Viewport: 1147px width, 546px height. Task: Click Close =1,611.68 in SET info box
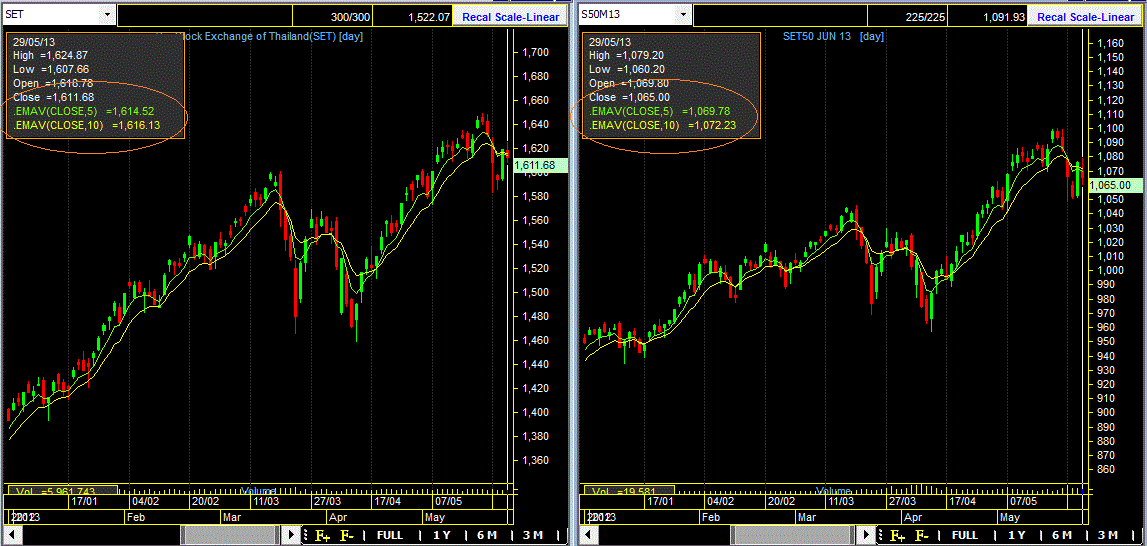[53, 97]
